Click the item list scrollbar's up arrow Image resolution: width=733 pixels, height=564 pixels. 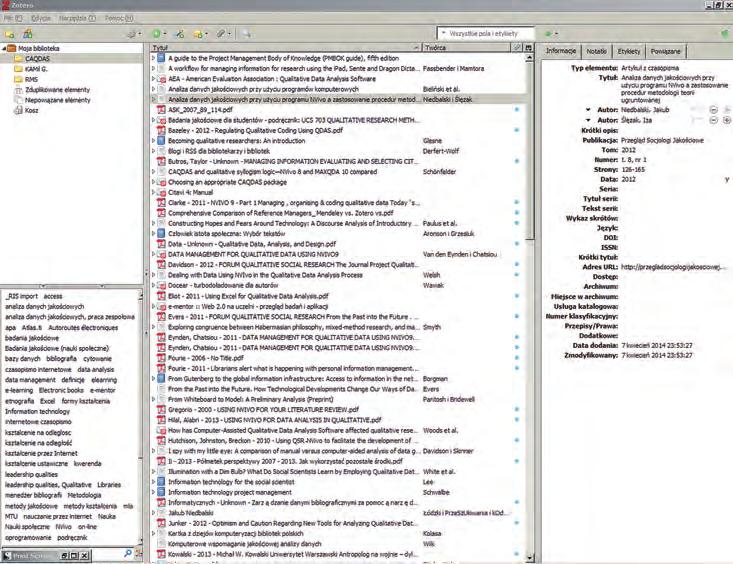529,58
